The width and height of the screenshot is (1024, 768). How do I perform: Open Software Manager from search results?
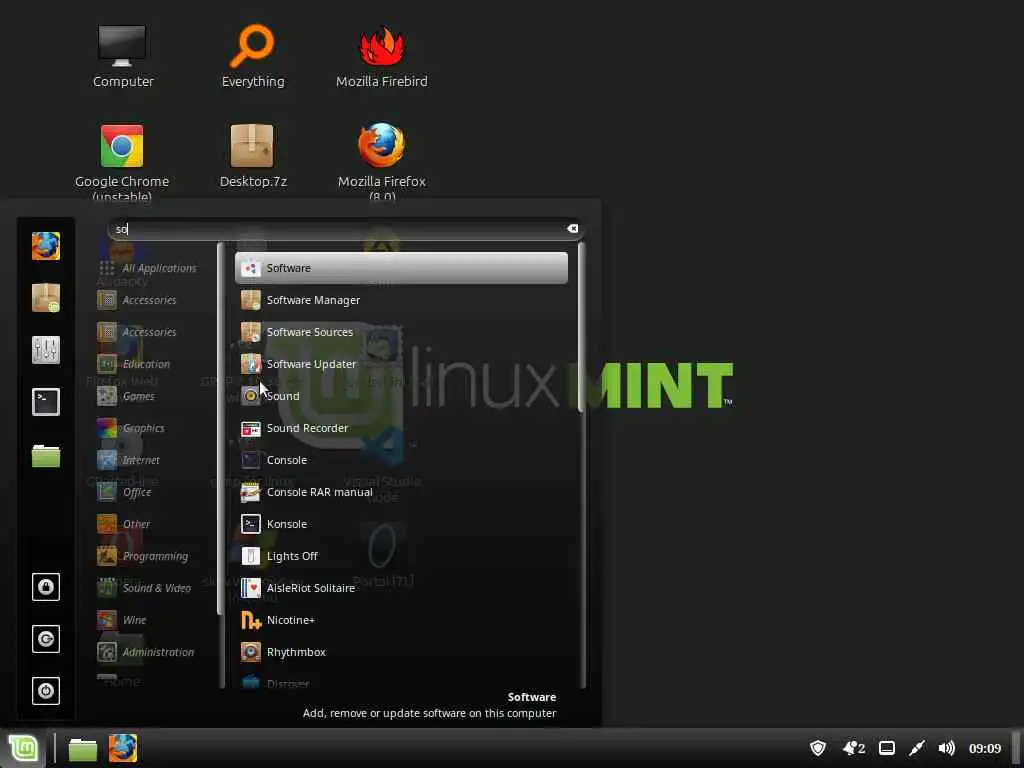tap(401, 300)
